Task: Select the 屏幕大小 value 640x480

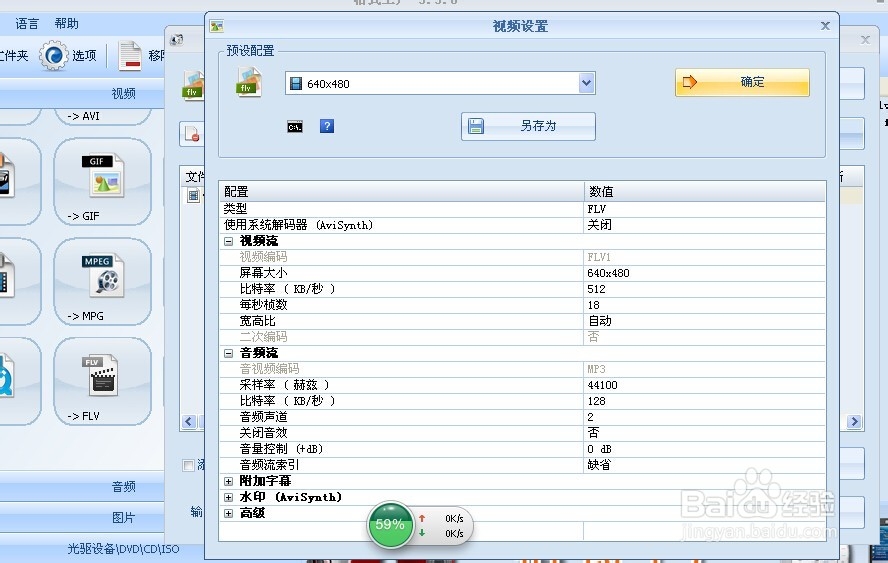Action: click(608, 273)
